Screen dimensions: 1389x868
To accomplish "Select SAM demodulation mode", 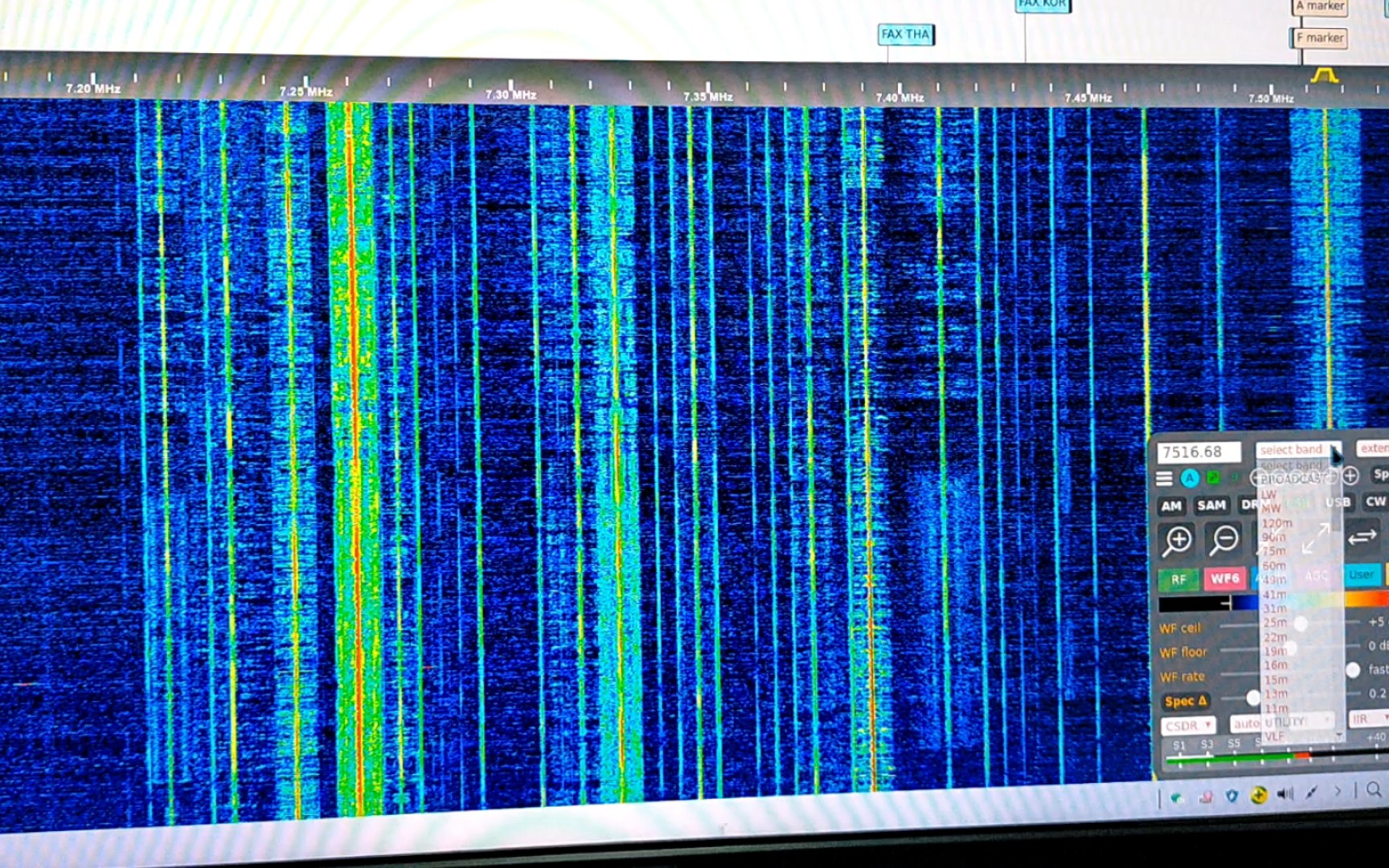I will [1211, 505].
